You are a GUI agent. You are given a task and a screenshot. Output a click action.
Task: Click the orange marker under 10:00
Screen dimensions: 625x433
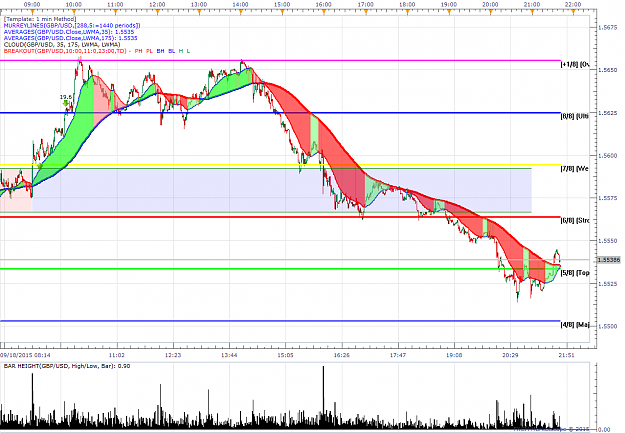[x=74, y=13]
